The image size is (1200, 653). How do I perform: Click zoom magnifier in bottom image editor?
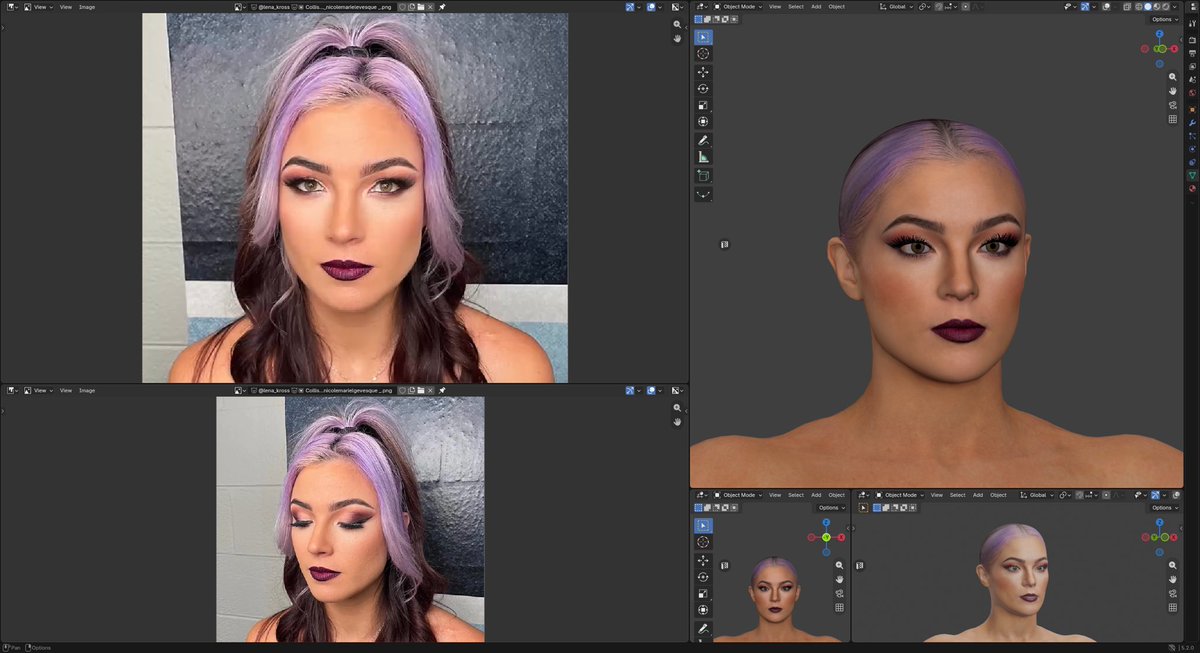tap(677, 408)
